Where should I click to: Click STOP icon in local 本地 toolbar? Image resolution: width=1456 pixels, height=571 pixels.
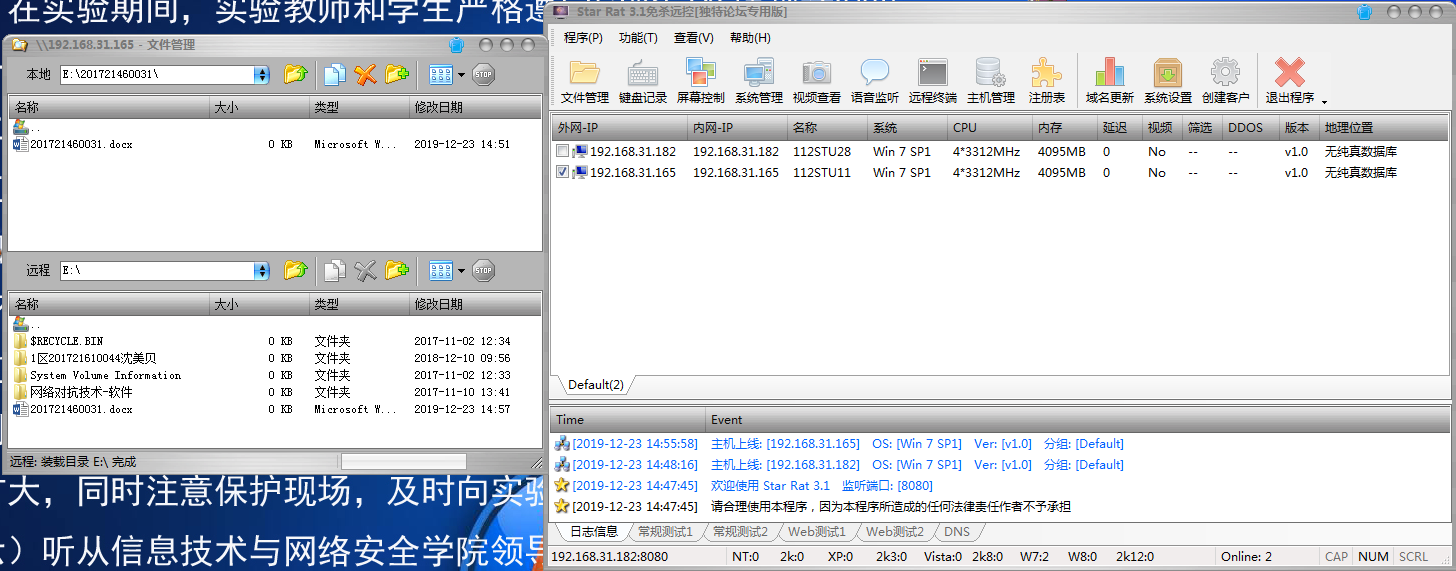pos(483,74)
